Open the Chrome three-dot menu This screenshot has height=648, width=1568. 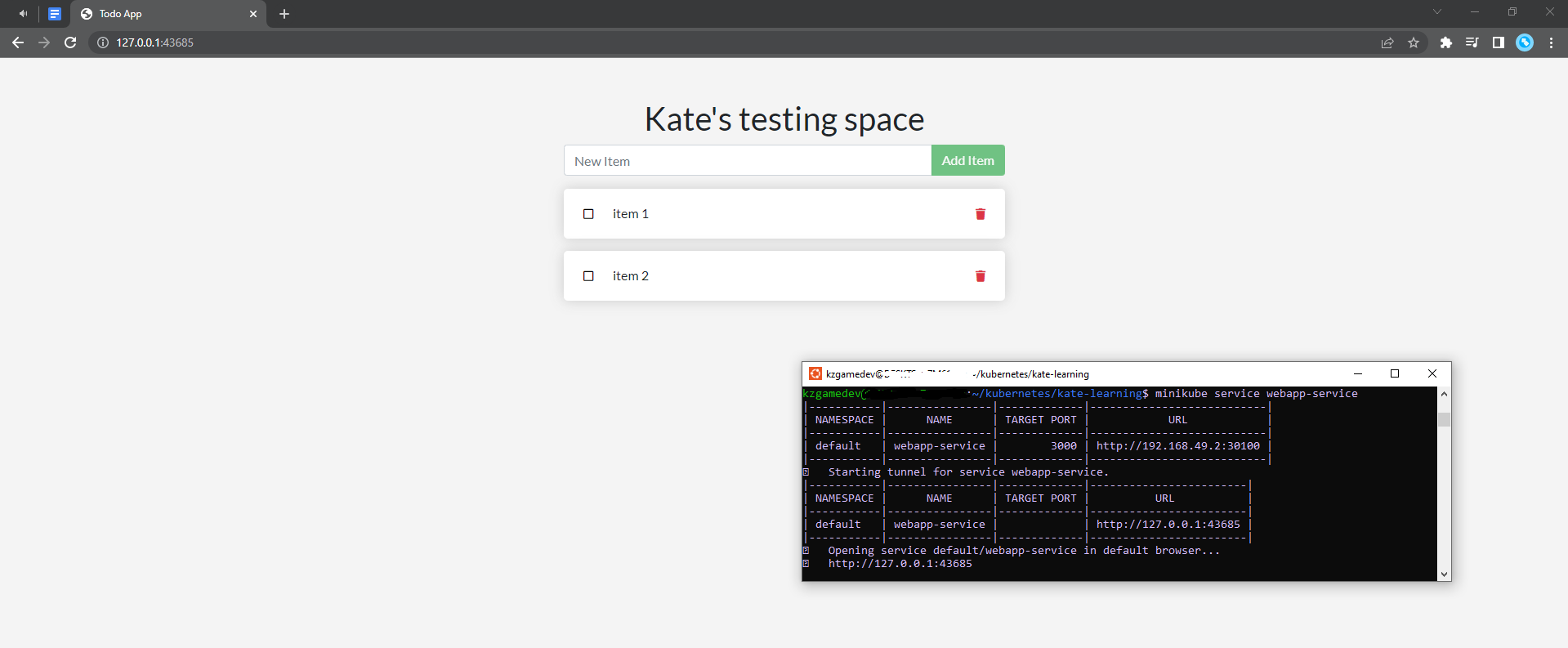point(1551,42)
